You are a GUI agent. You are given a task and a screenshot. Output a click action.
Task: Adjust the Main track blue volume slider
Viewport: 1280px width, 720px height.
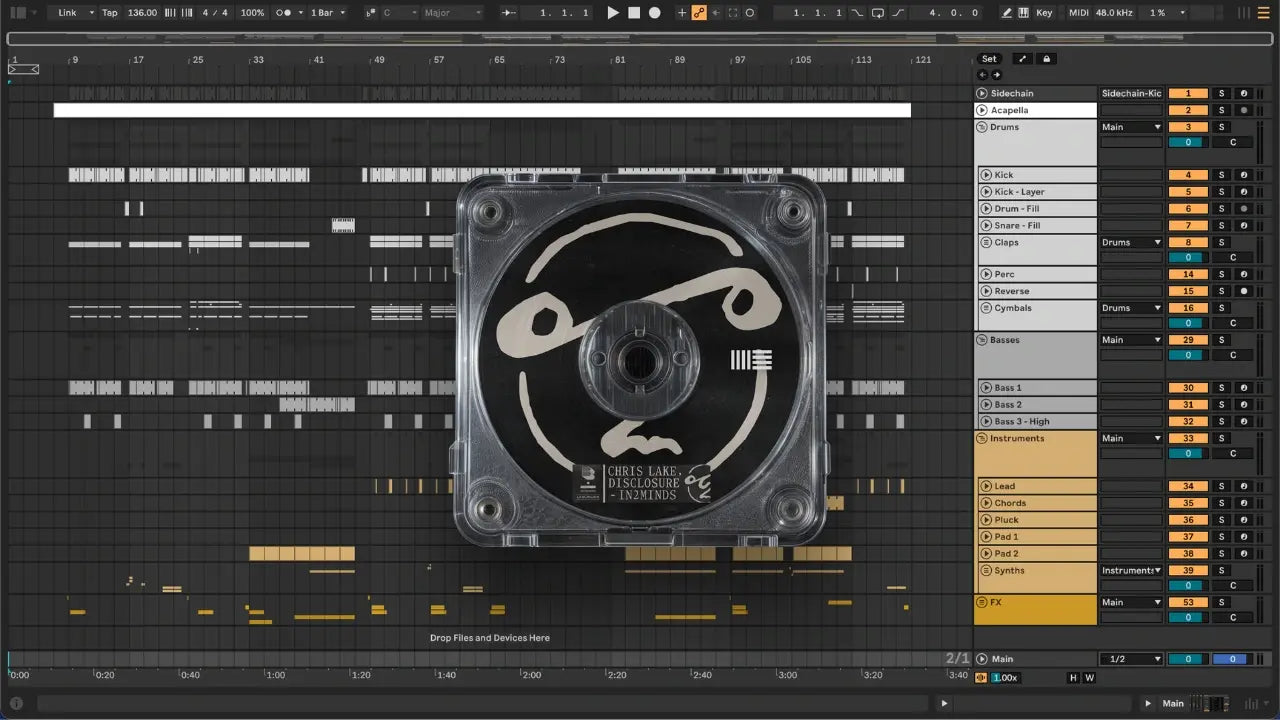point(1231,659)
